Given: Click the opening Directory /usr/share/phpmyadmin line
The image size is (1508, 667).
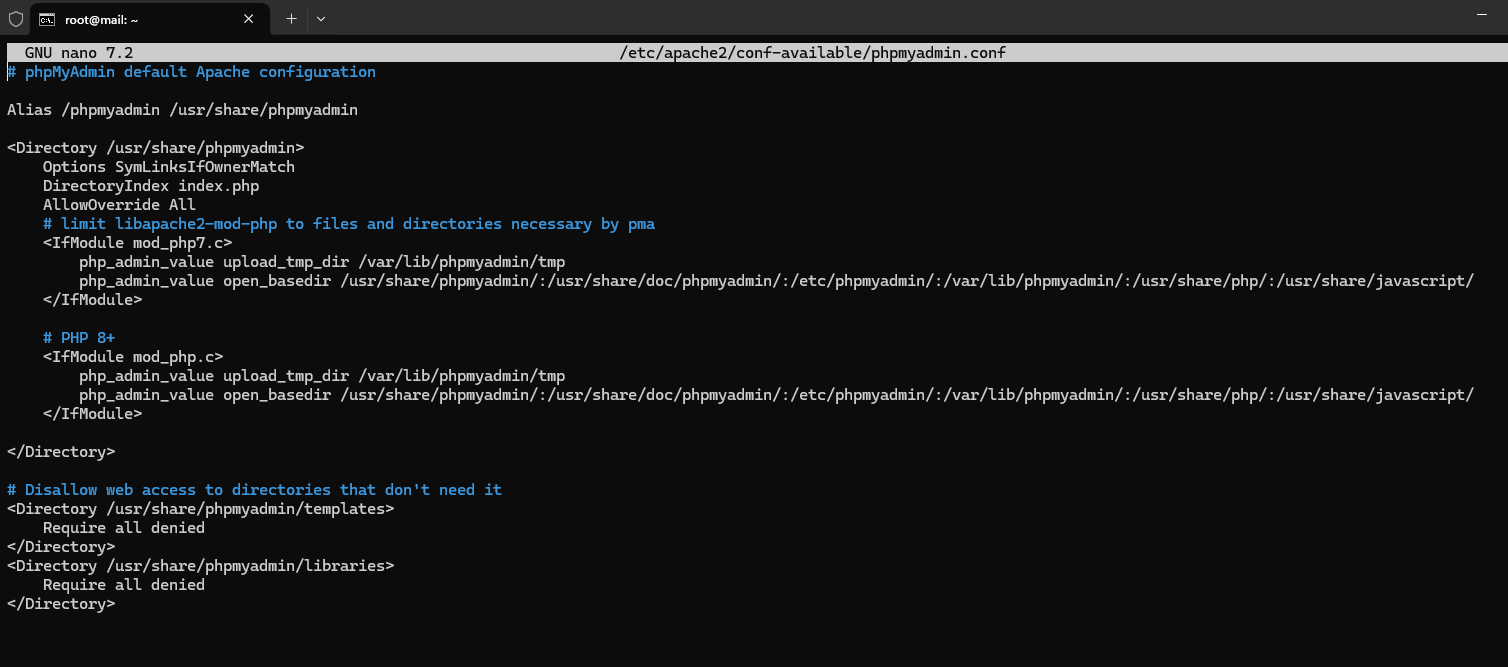Looking at the screenshot, I should click(x=155, y=148).
